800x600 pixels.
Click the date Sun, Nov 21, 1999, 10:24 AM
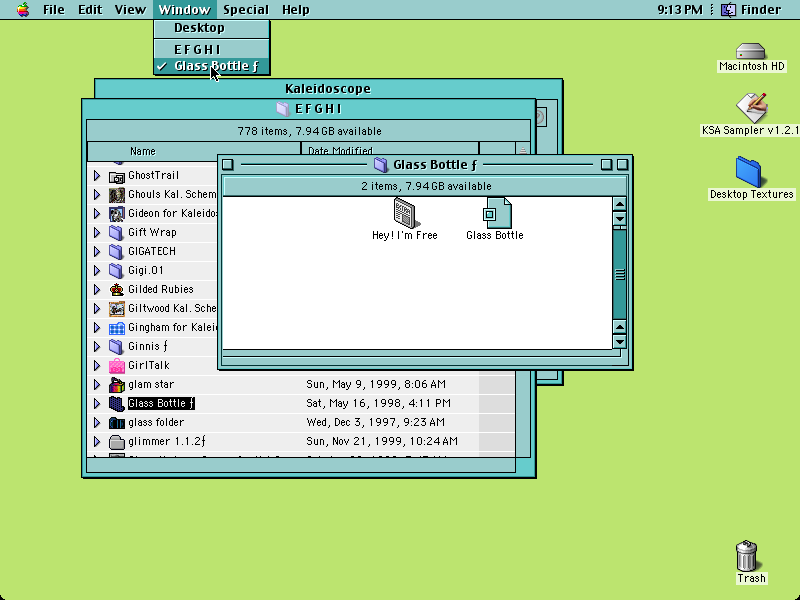(x=382, y=441)
